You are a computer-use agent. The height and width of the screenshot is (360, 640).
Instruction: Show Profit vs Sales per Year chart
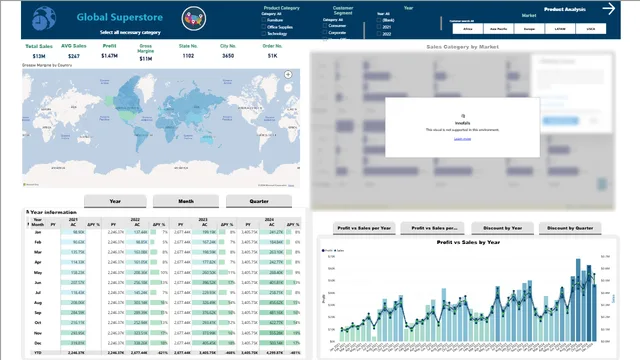tap(364, 228)
